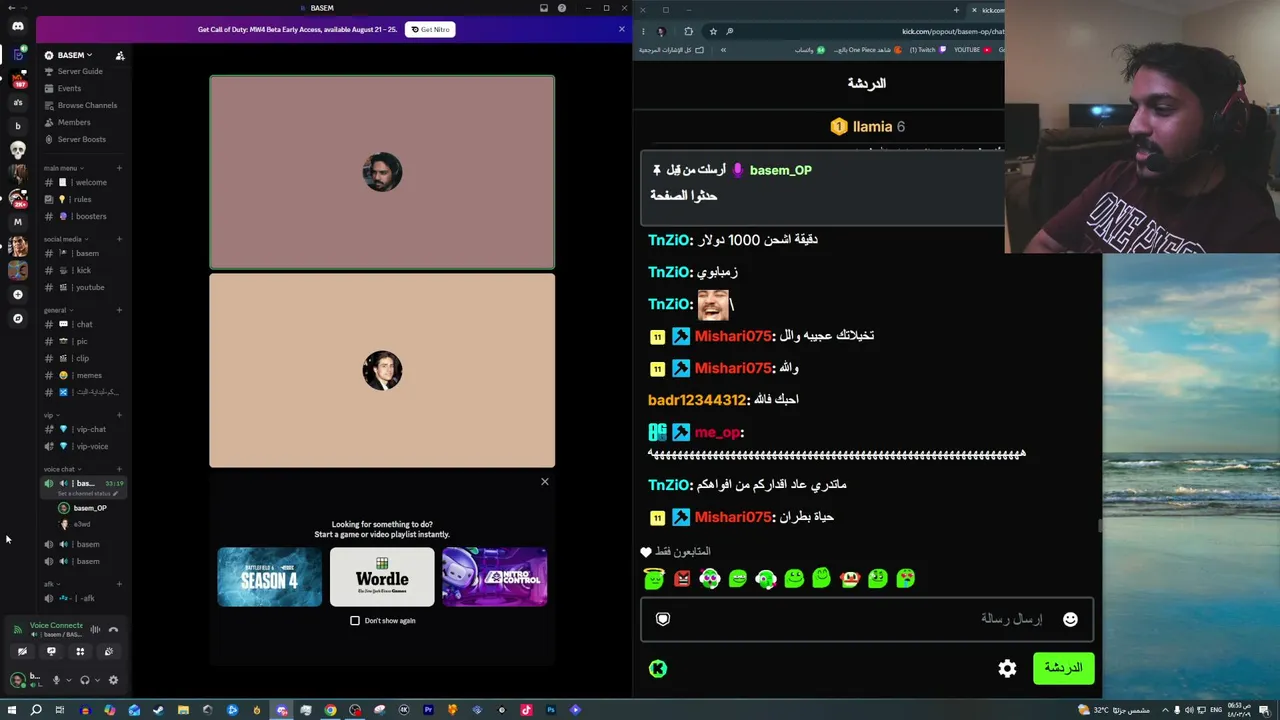Insert first green emote in Kick emote row
This screenshot has width=1280, height=720.
(654, 578)
